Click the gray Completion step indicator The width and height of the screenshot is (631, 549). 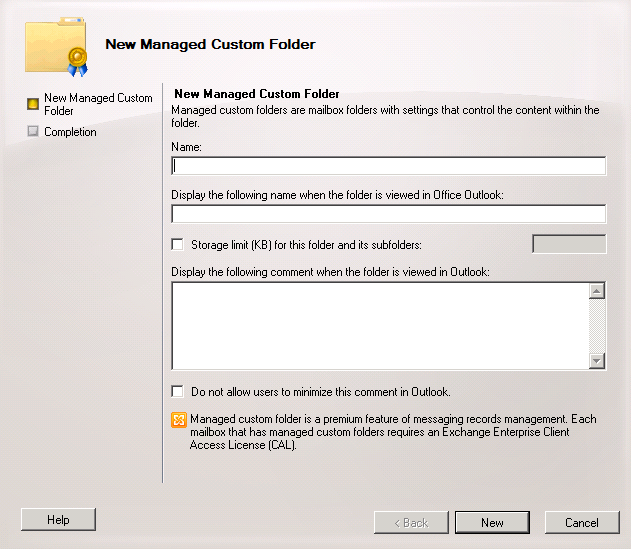(x=33, y=131)
